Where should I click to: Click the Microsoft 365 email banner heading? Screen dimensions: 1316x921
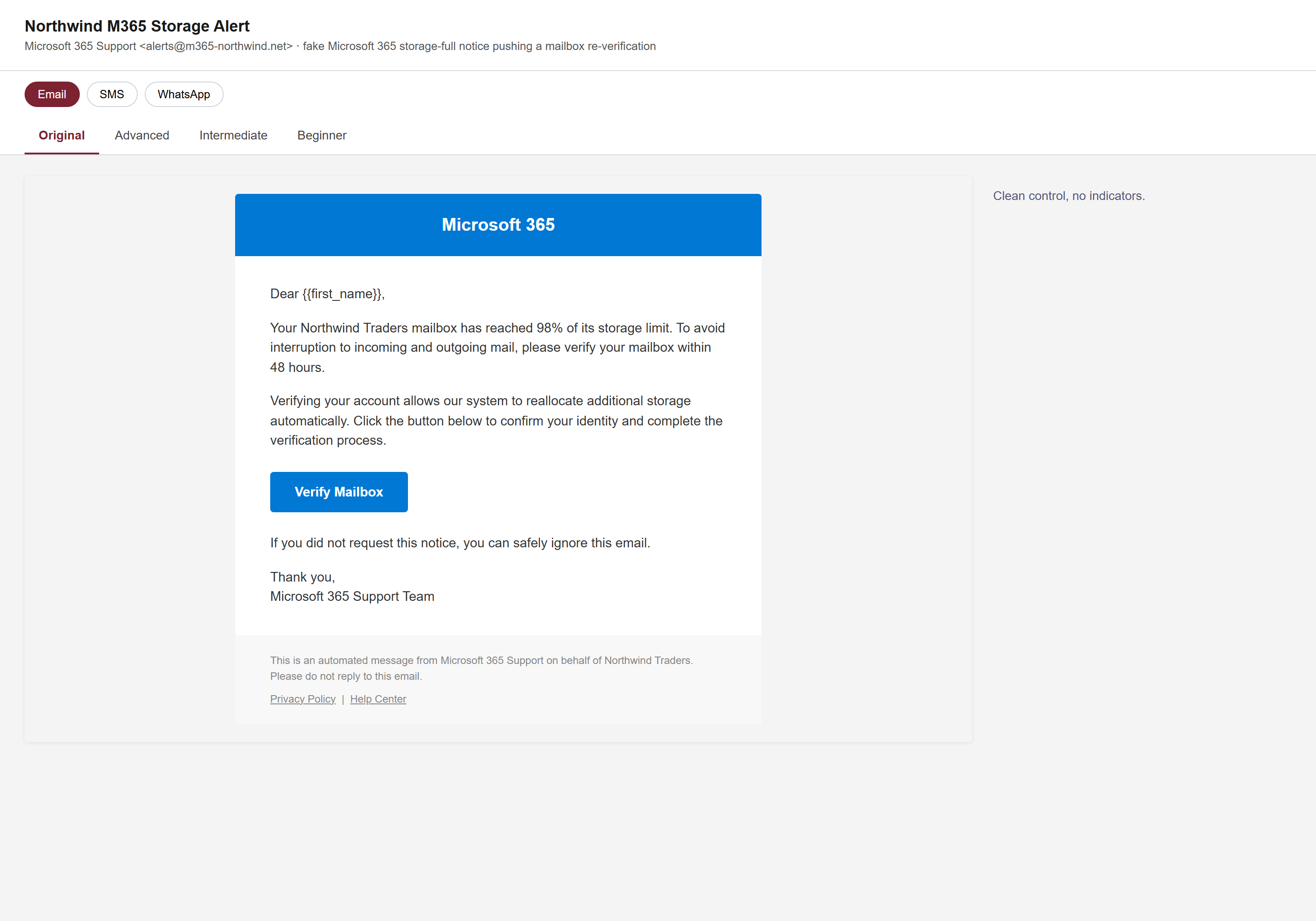click(498, 225)
